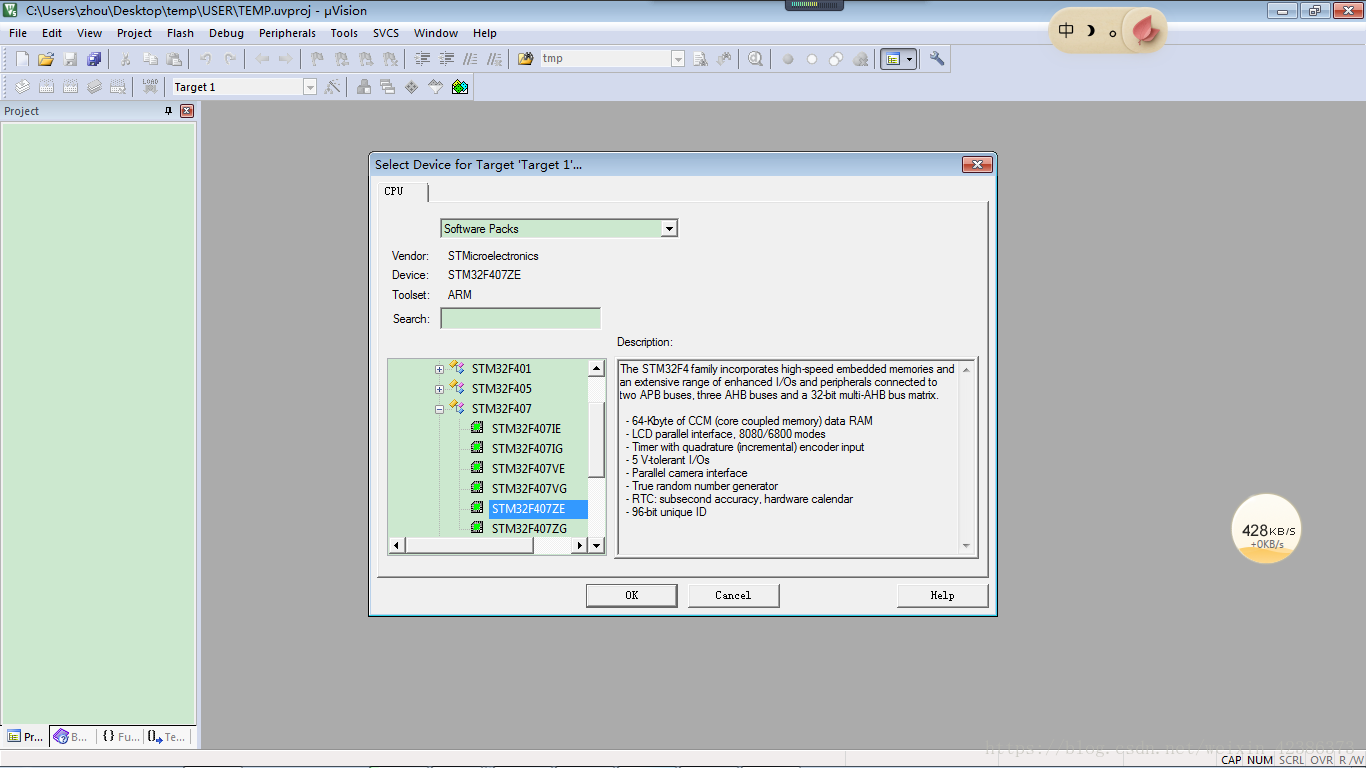
Task: Select STM32F407IG device
Action: [527, 449]
